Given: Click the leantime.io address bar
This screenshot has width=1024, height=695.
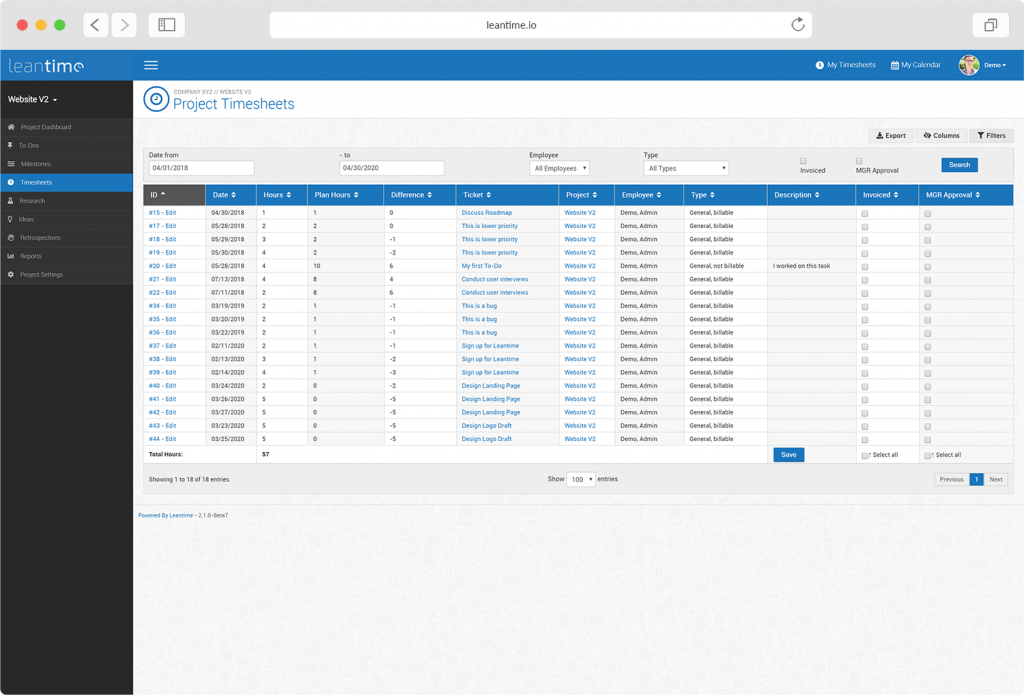Looking at the screenshot, I should tap(541, 25).
